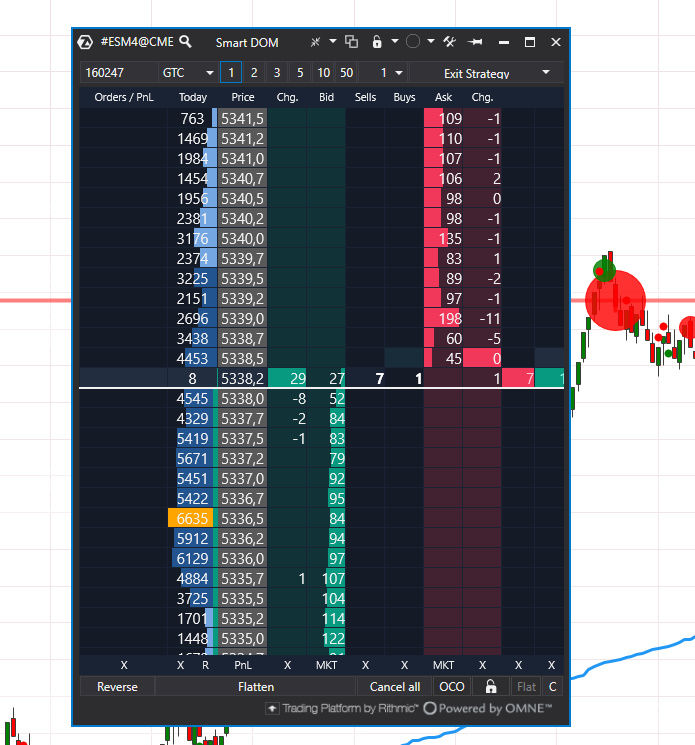Click the unlocked padlock icon in title bar

pos(377,42)
